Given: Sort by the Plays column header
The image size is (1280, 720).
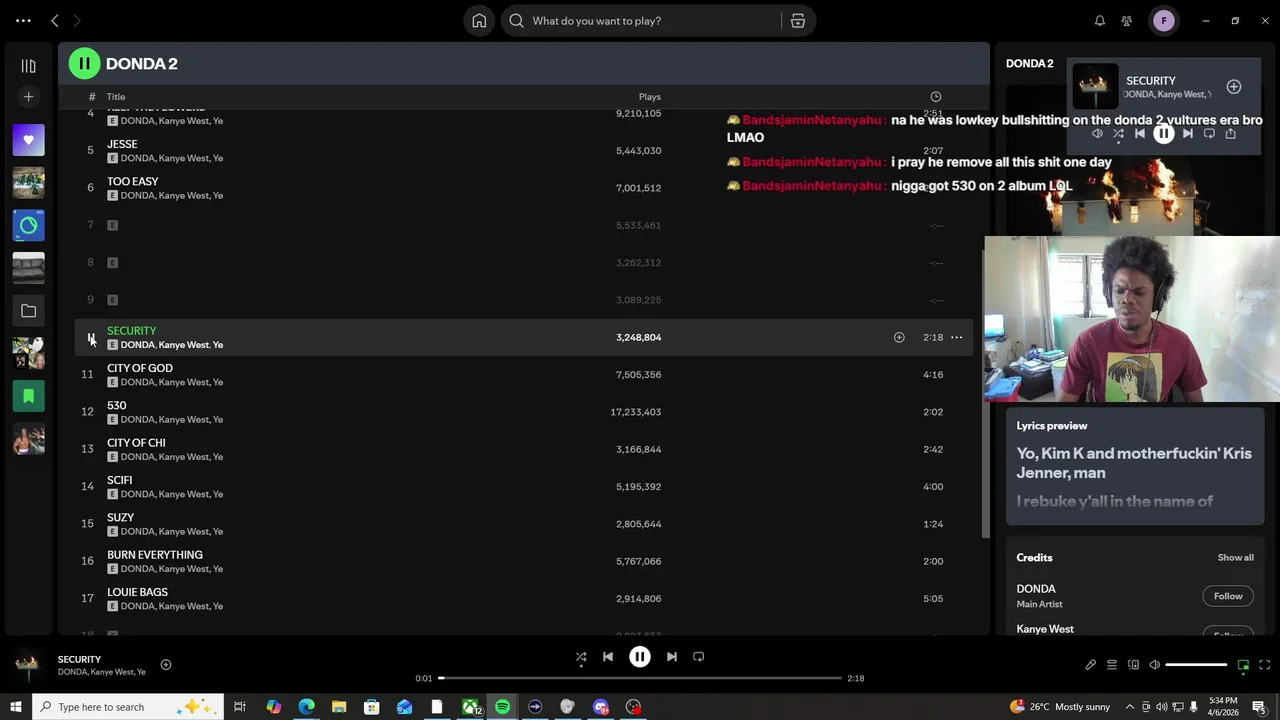Looking at the screenshot, I should tap(650, 97).
